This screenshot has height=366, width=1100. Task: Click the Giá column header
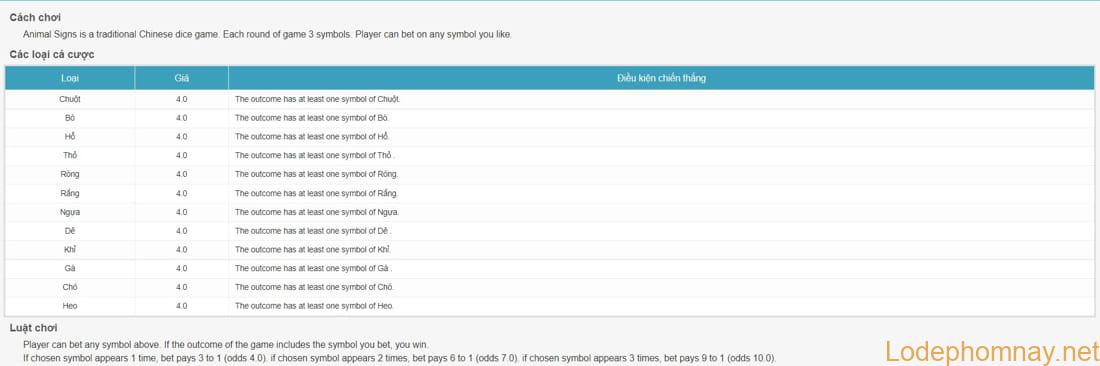click(181, 78)
